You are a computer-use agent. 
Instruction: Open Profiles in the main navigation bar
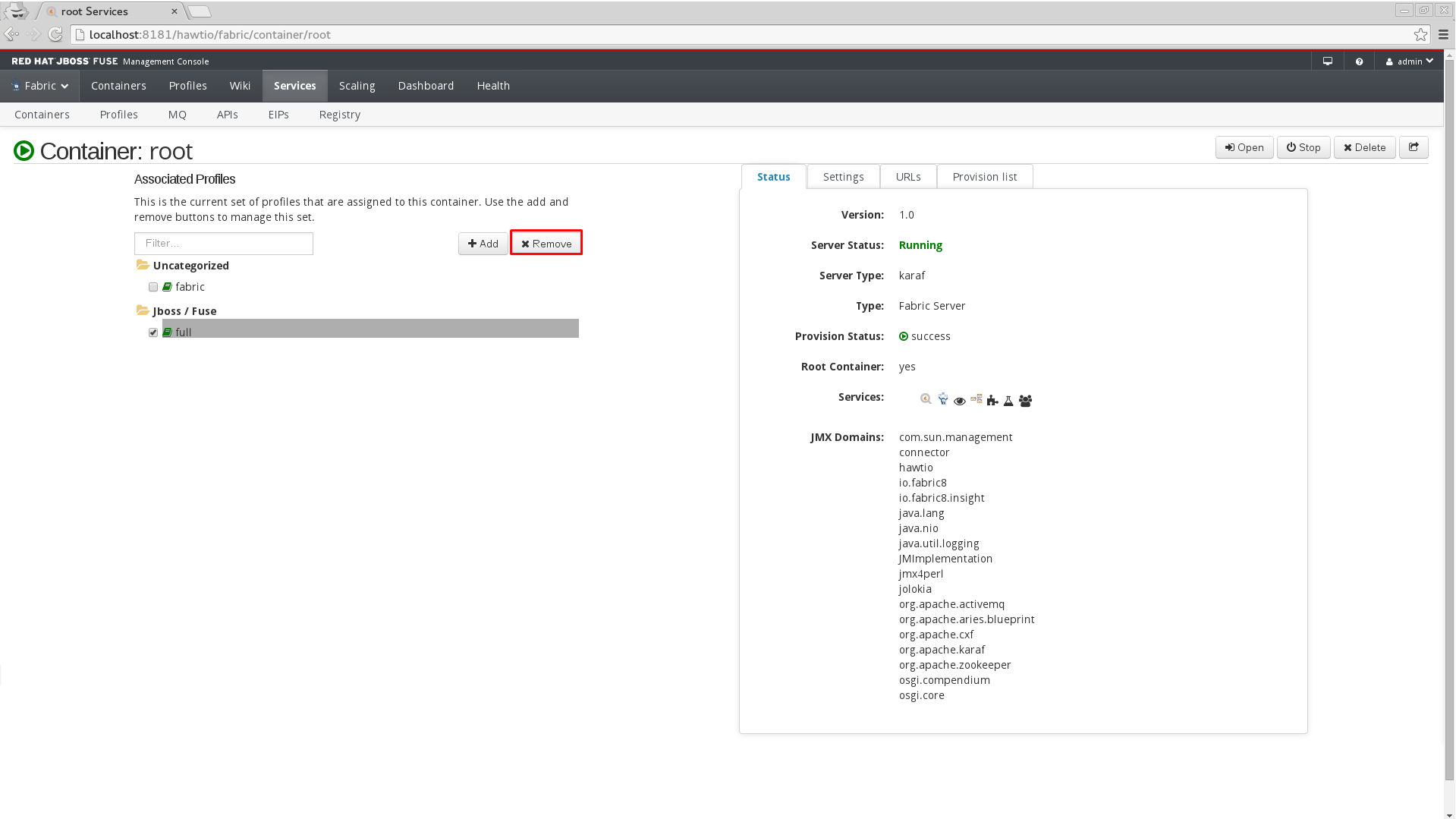(187, 86)
